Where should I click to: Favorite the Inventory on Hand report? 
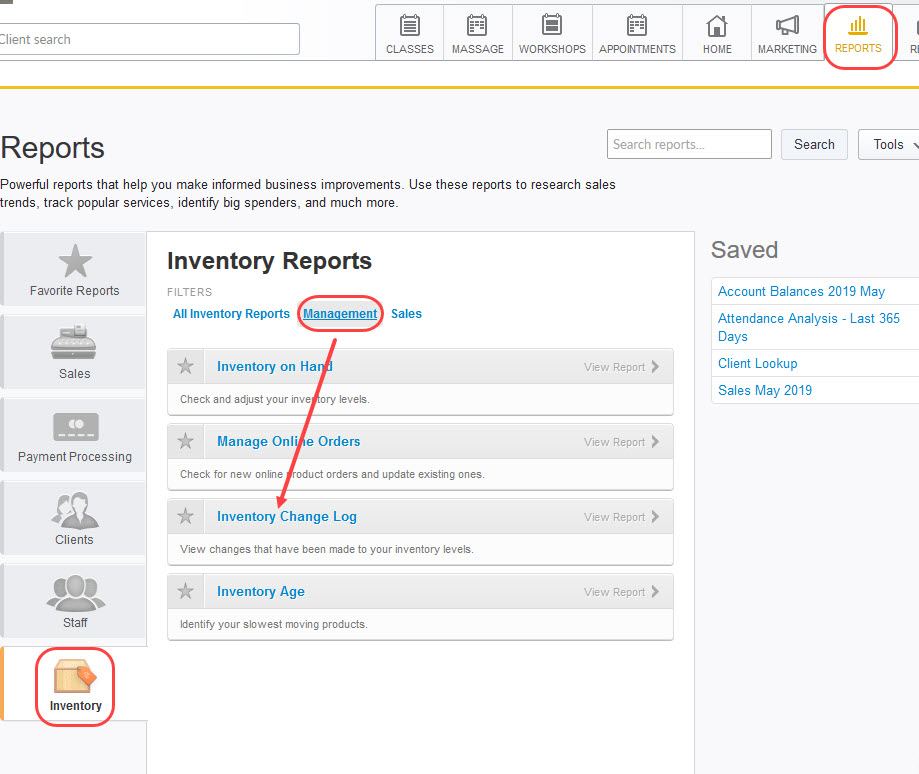point(185,367)
